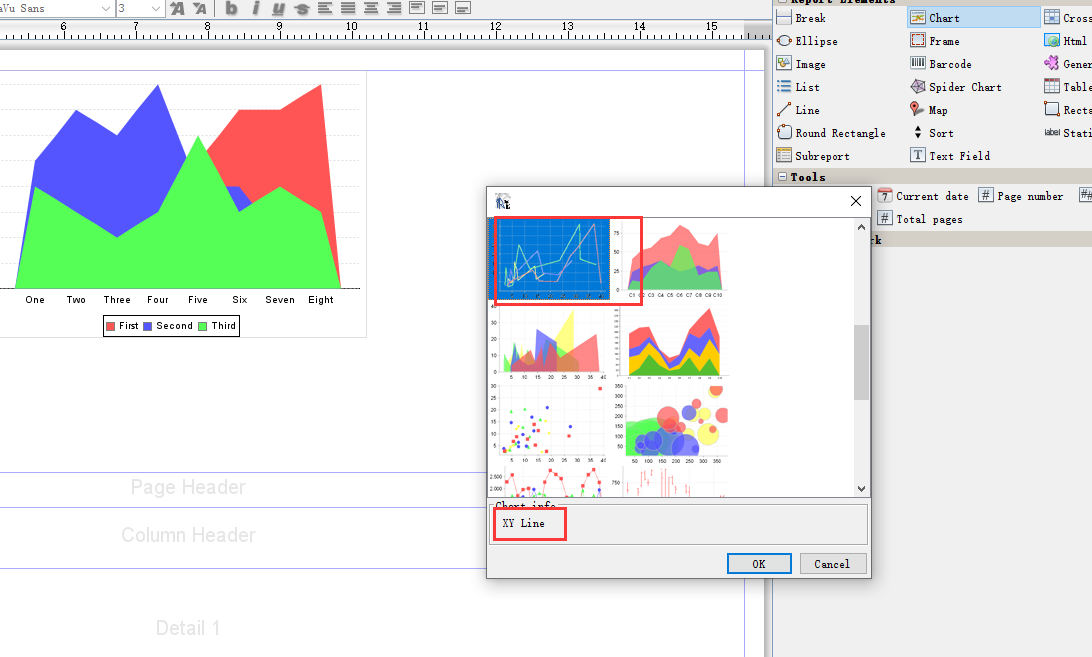Viewport: 1092px width, 657px height.
Task: Click chart gallery scrollbar down arrow
Action: pos(861,489)
